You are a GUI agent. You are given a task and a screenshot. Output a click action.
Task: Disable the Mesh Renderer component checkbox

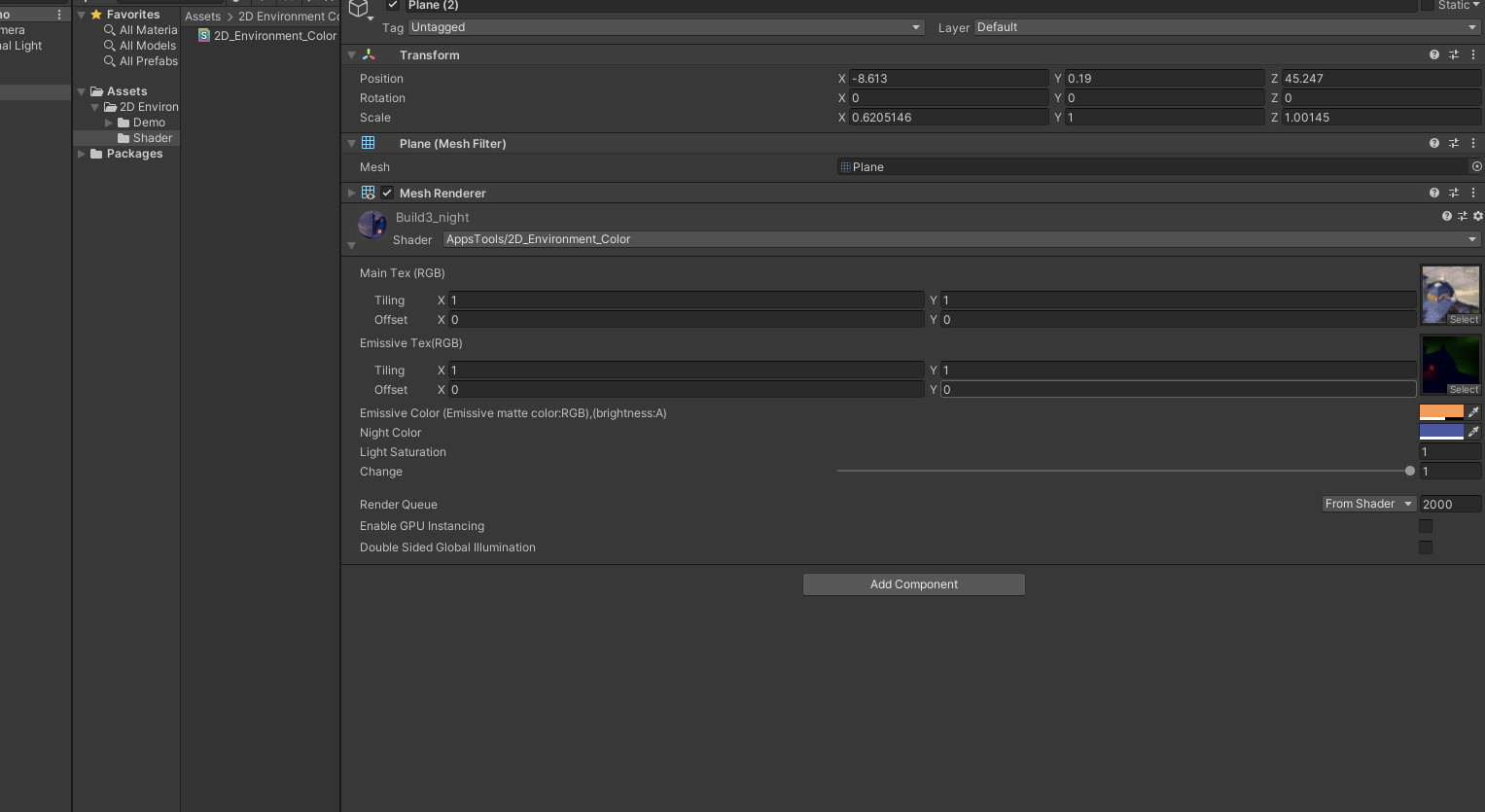point(386,192)
